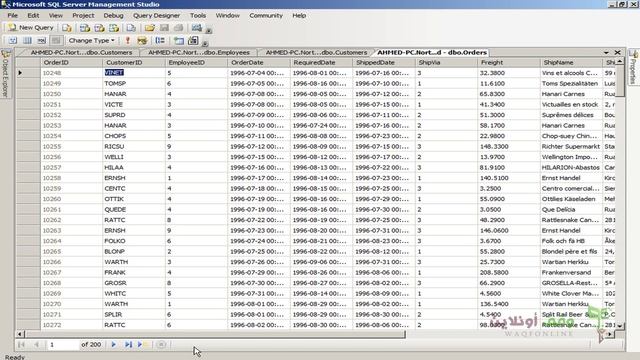
Task: Click the Add New Derived Table icon
Action: click(x=193, y=40)
